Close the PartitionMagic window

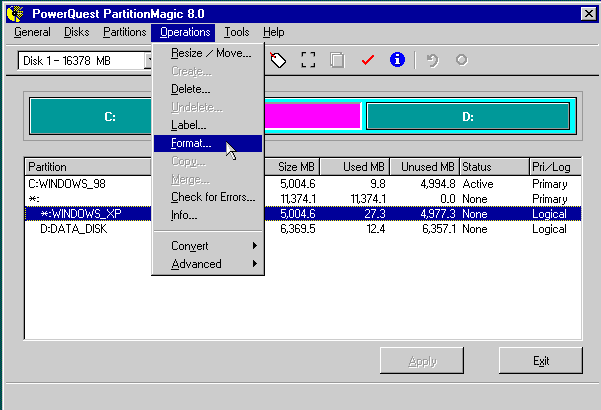tap(588, 14)
